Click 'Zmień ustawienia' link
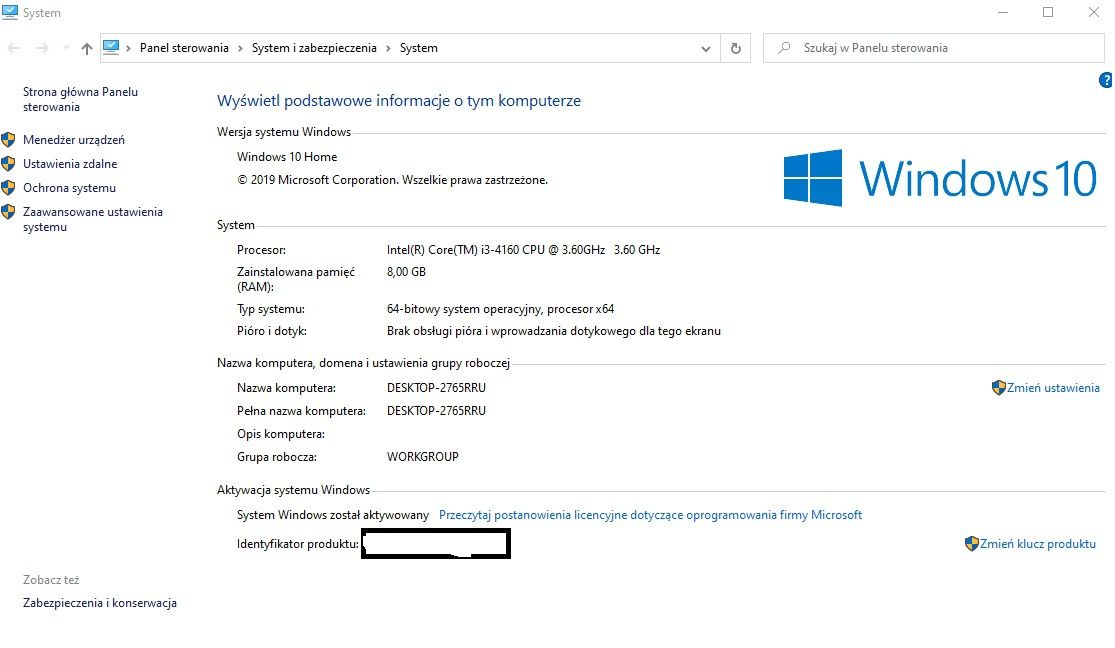This screenshot has width=1115, height=648. pos(1053,388)
